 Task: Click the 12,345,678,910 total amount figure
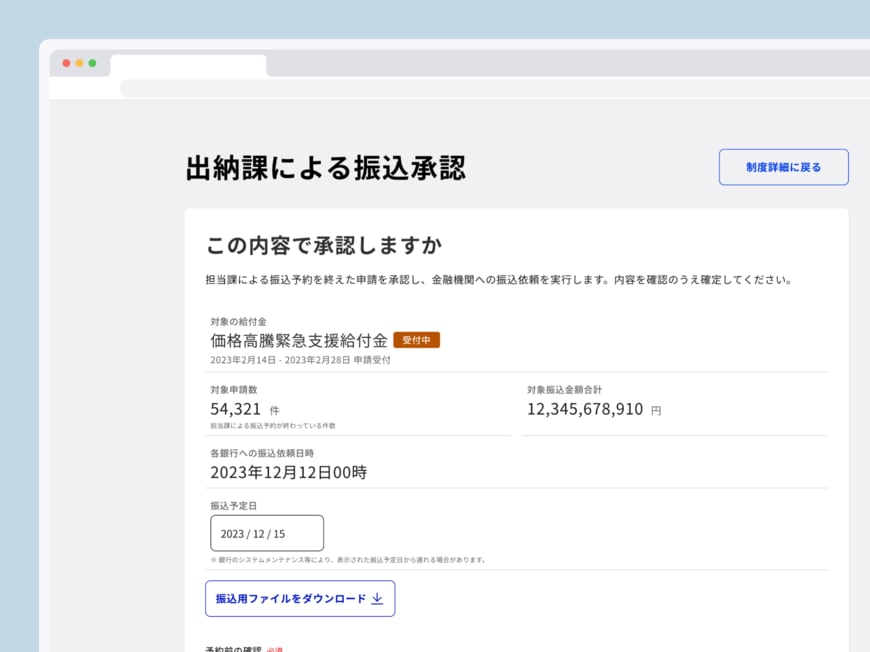[x=586, y=409]
